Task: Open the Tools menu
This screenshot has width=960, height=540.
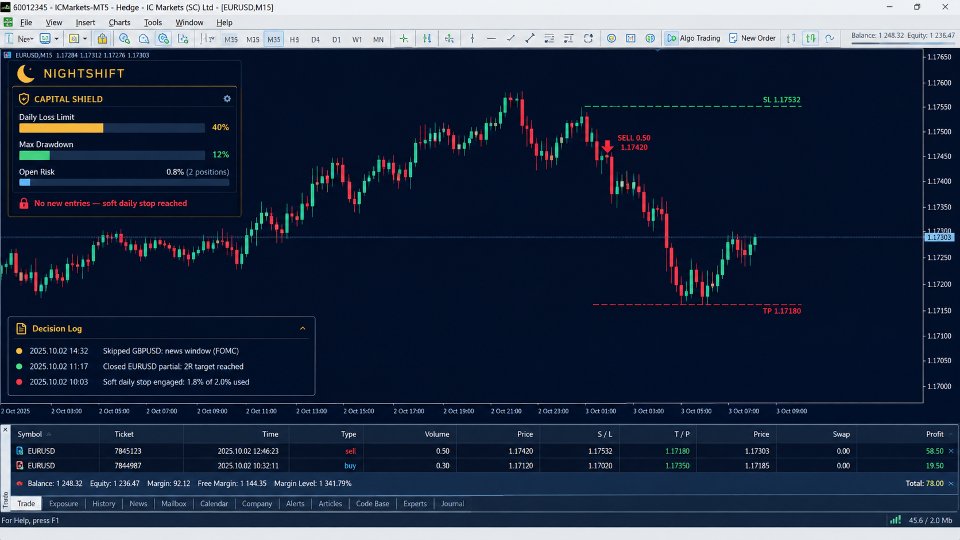Action: 153,23
